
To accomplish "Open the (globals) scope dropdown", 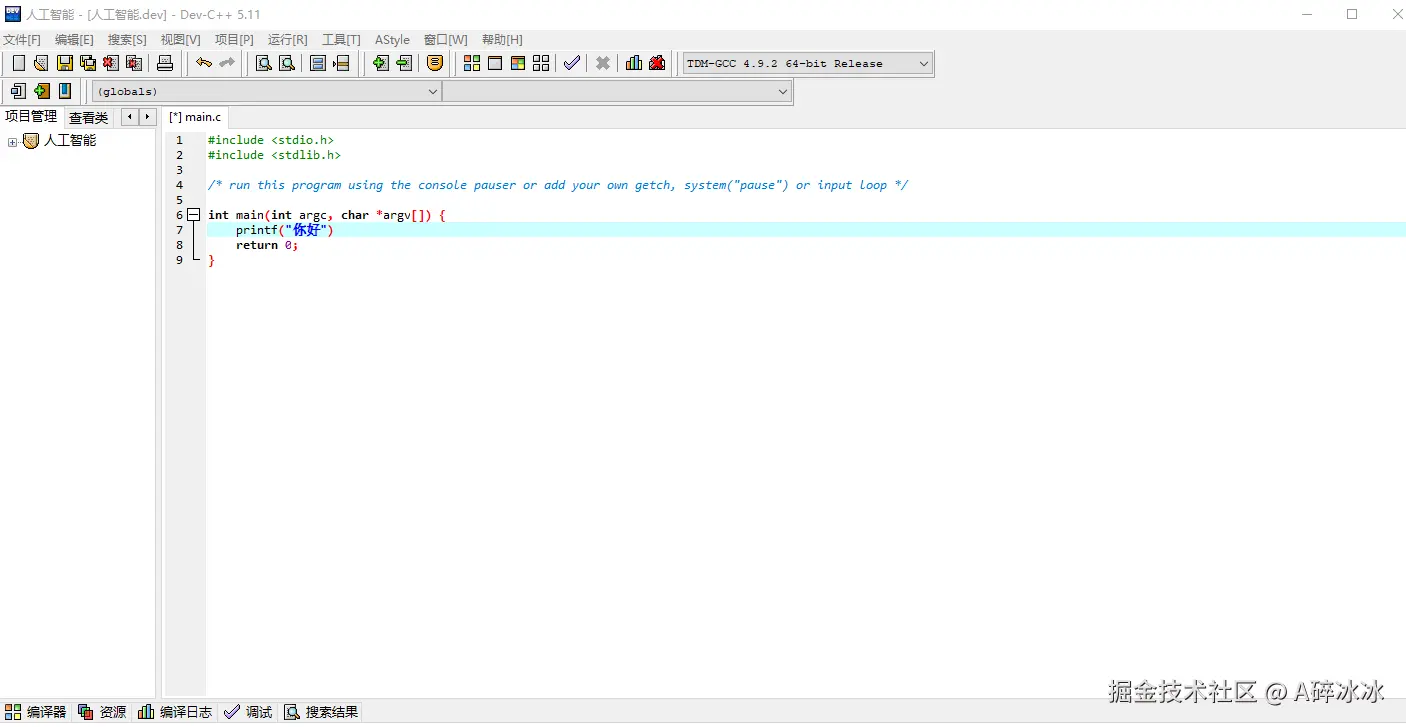I will pyautogui.click(x=266, y=91).
